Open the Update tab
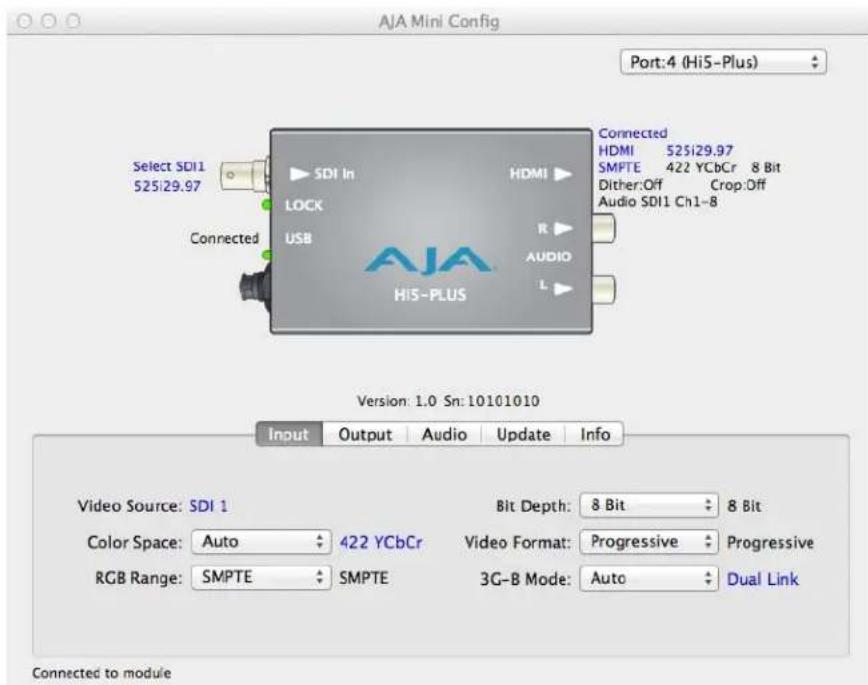Screen dimensions: 868x685 (523, 434)
